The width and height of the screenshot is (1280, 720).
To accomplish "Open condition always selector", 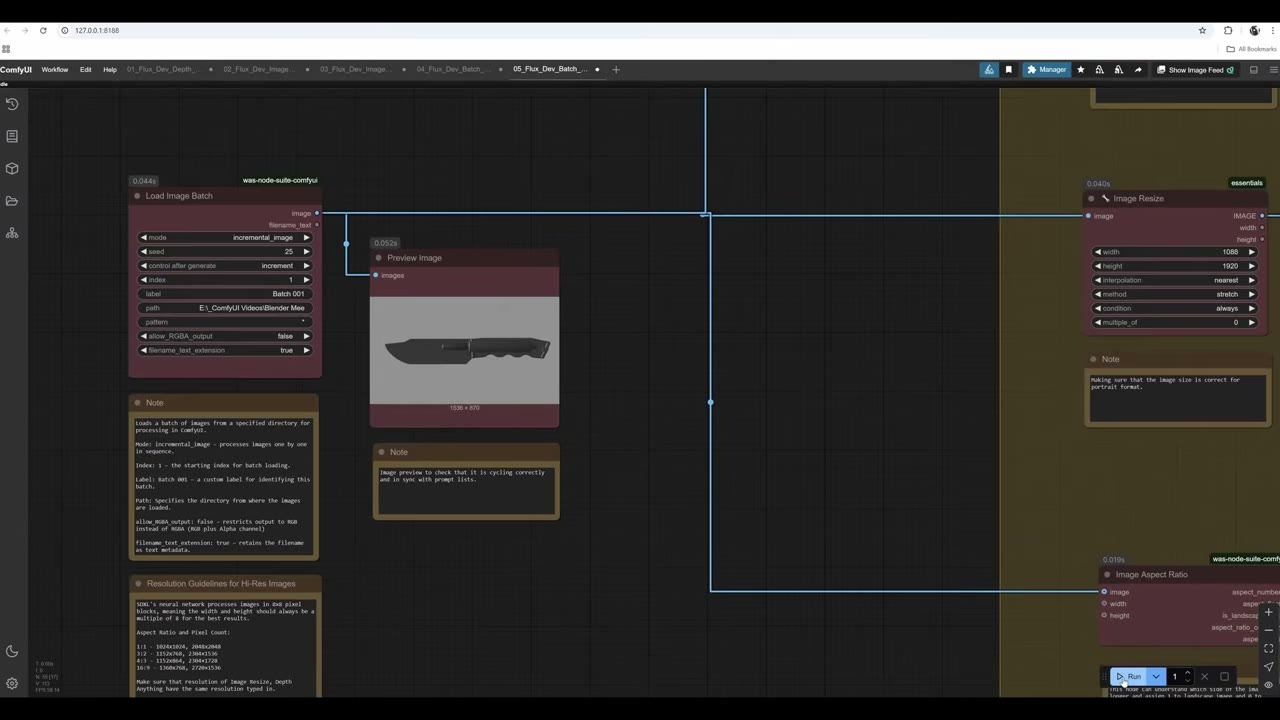I will [x=1175, y=308].
